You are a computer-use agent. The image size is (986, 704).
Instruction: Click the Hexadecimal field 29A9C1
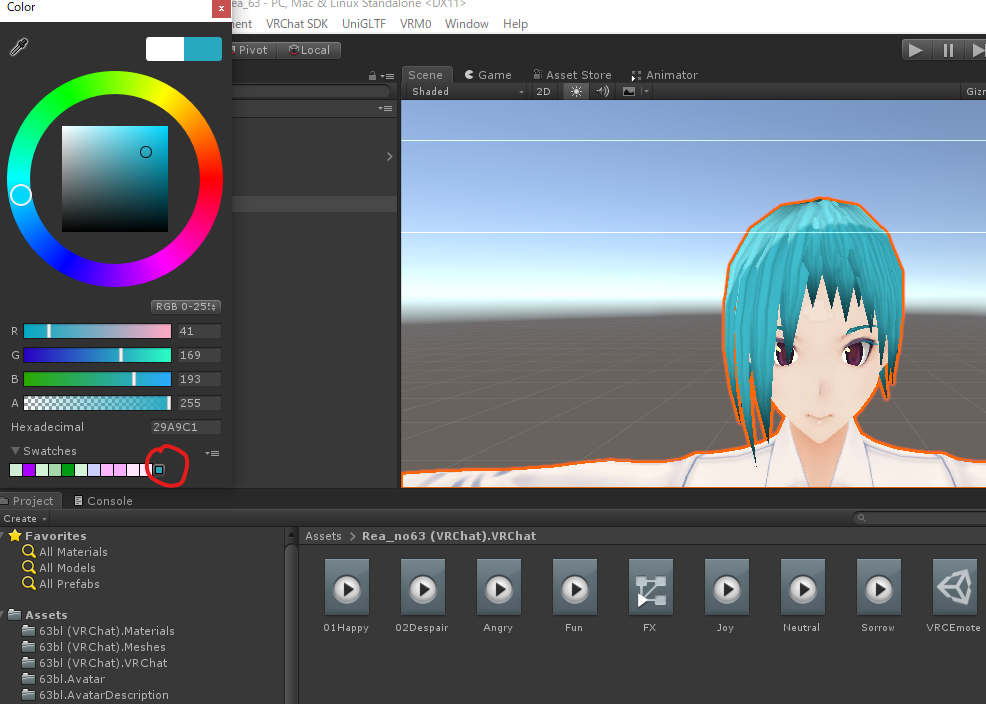click(186, 427)
